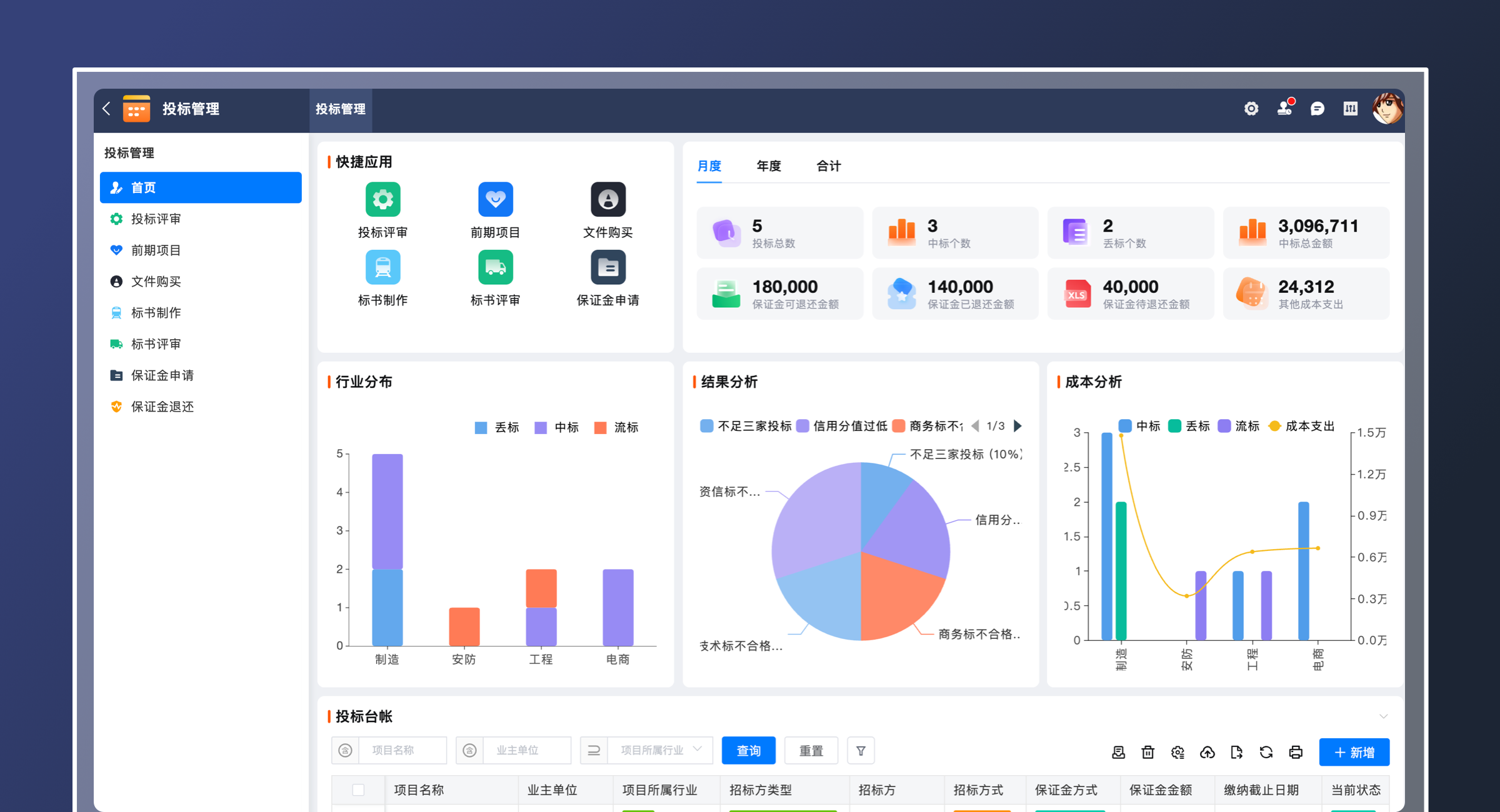
Task: Click the cloud upload icon above the table
Action: [x=1207, y=753]
